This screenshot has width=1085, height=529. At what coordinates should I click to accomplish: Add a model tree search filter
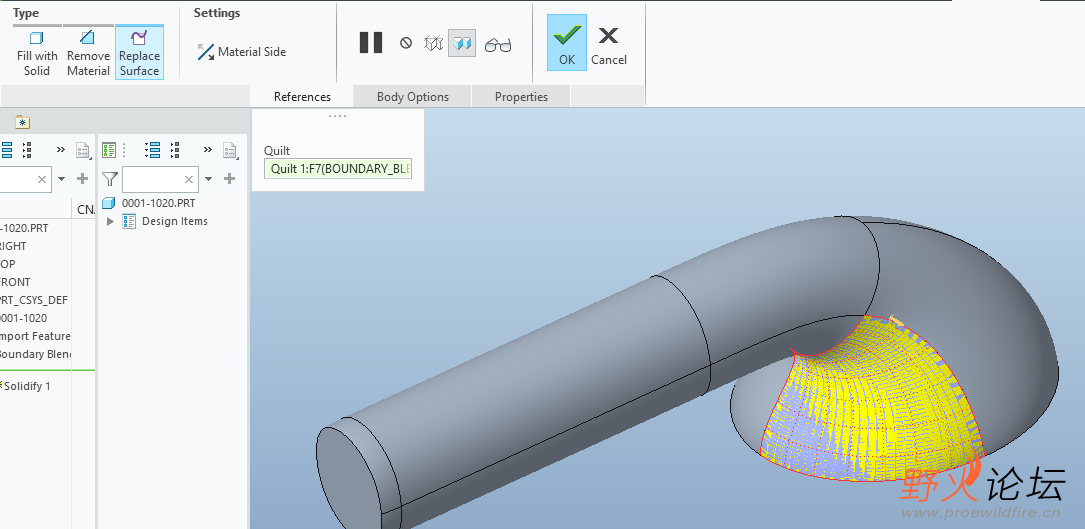coord(82,179)
